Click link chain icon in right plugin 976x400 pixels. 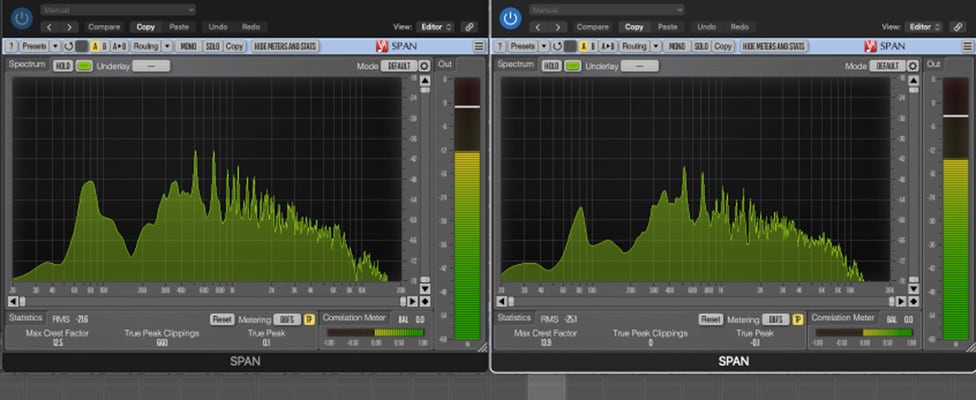(957, 27)
